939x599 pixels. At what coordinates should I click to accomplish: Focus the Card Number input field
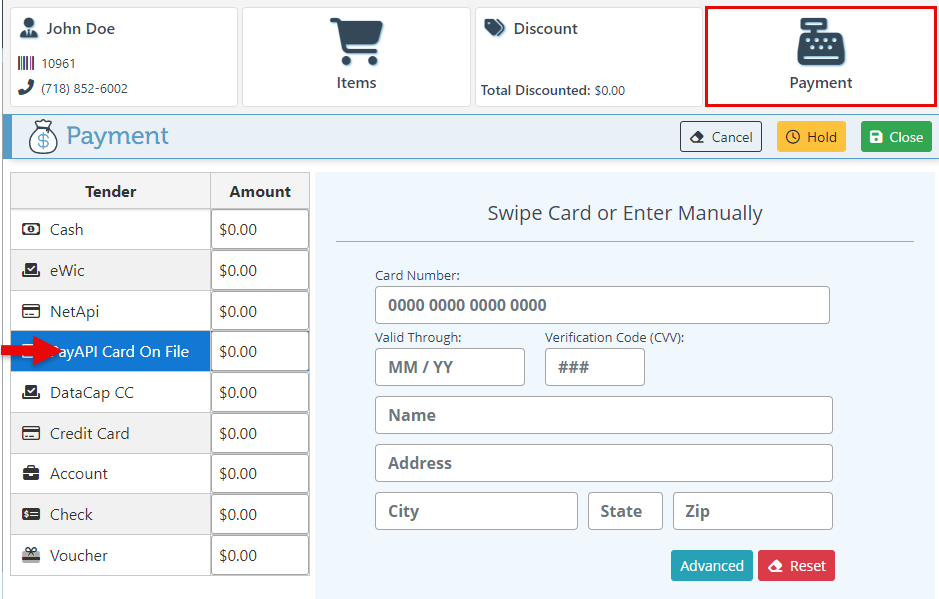tap(602, 305)
